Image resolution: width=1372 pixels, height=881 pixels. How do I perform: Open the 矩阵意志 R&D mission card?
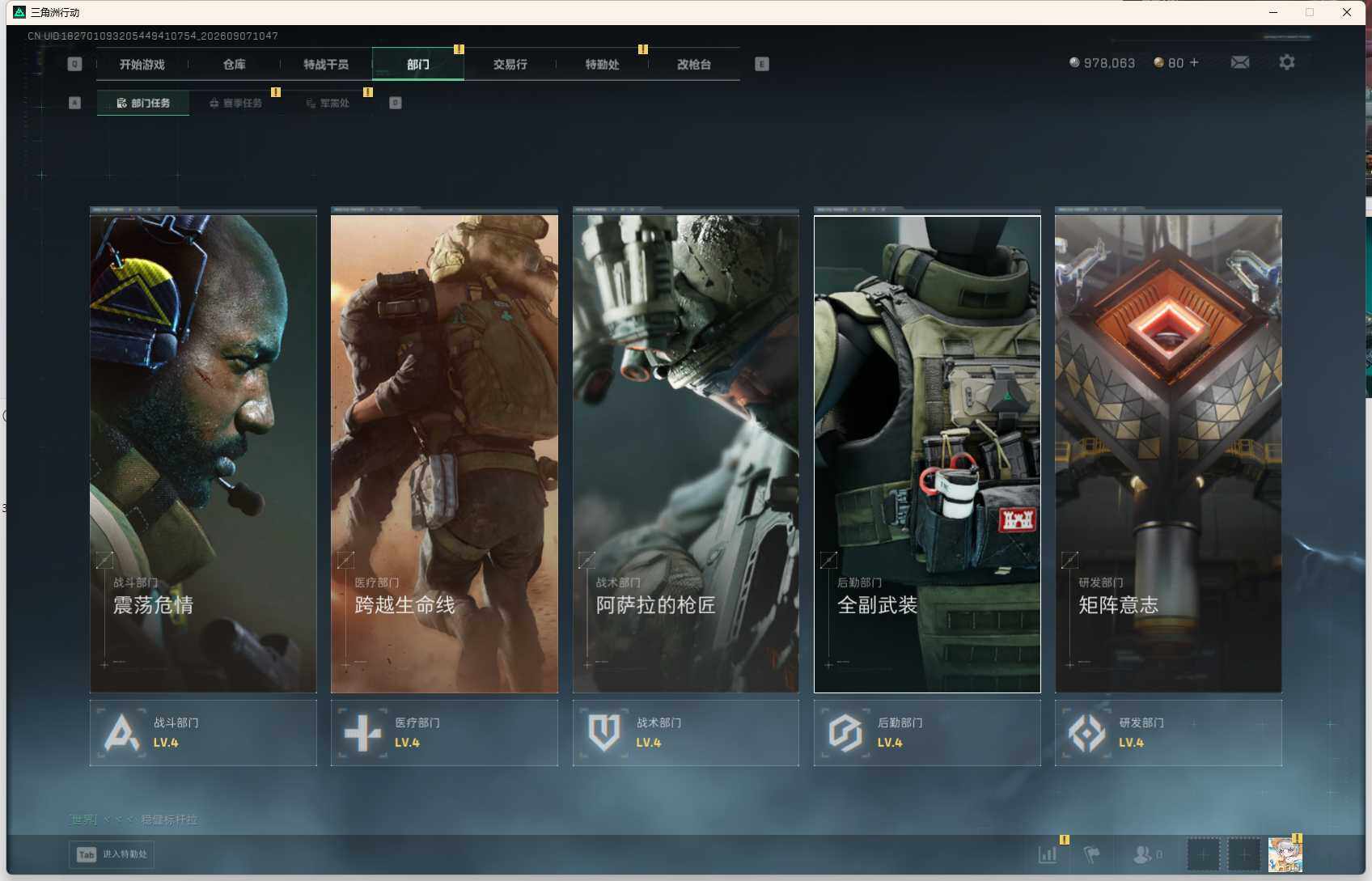[1168, 453]
